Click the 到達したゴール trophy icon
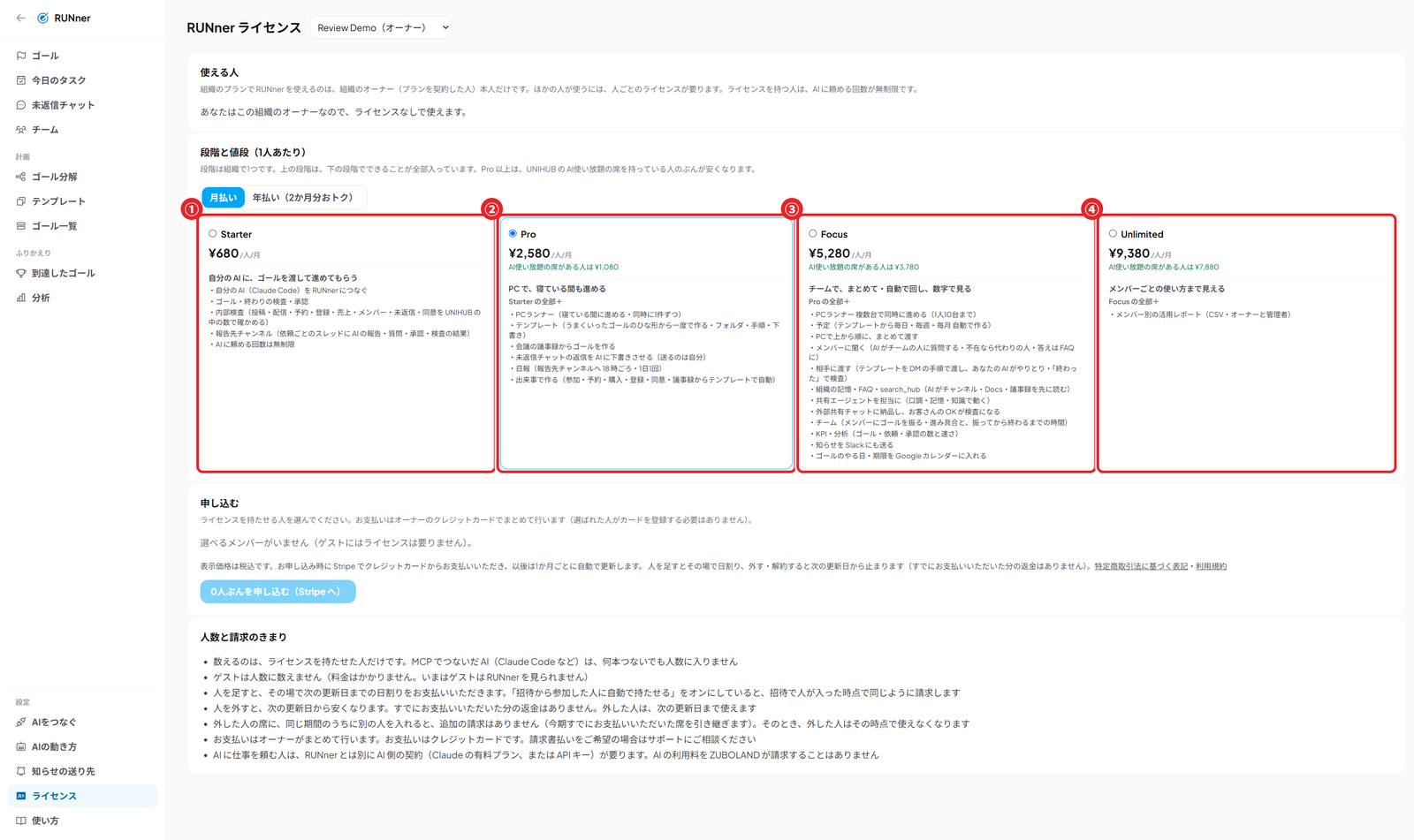The image size is (1414, 840). coord(21,273)
